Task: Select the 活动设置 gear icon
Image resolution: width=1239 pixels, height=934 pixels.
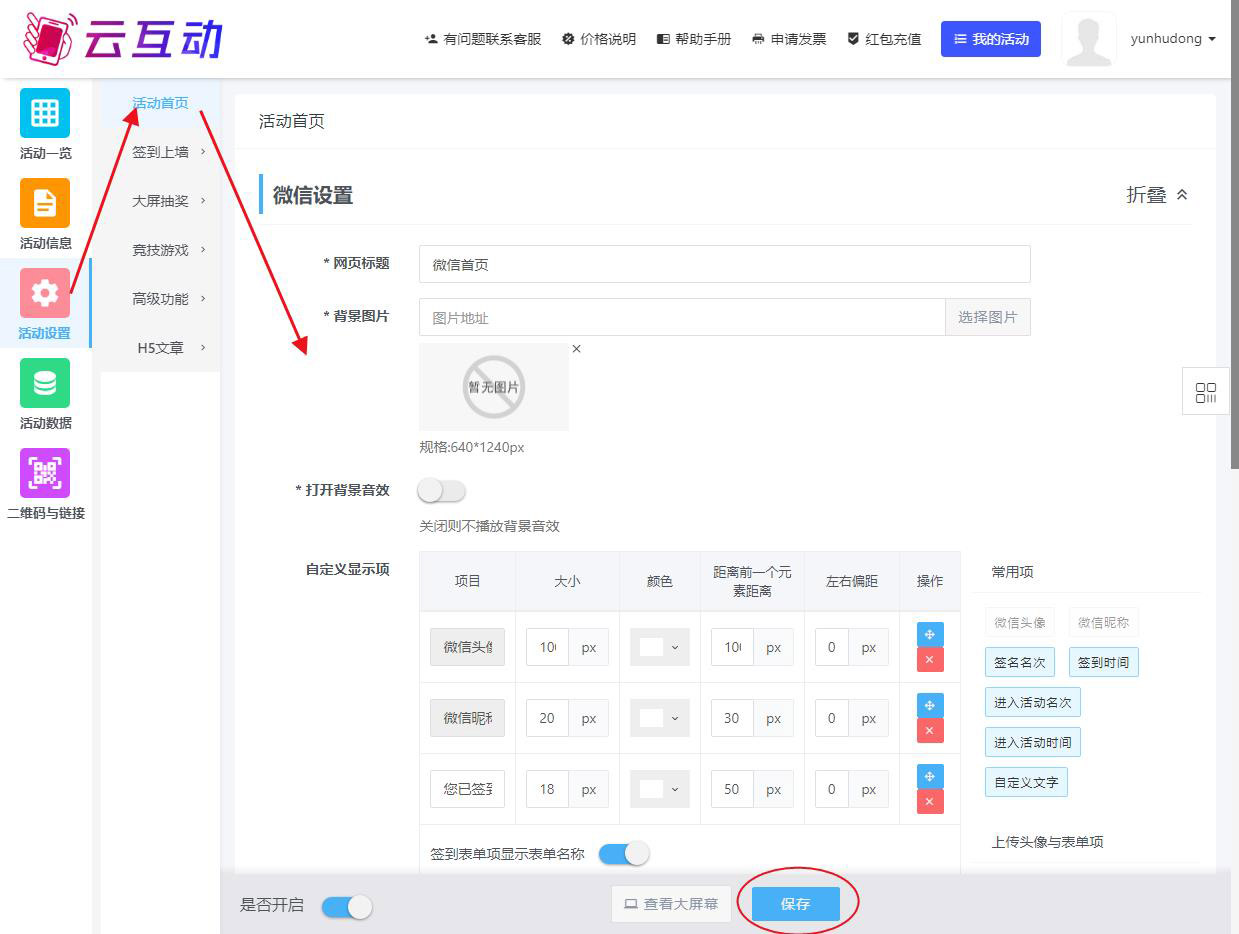Action: tap(45, 293)
